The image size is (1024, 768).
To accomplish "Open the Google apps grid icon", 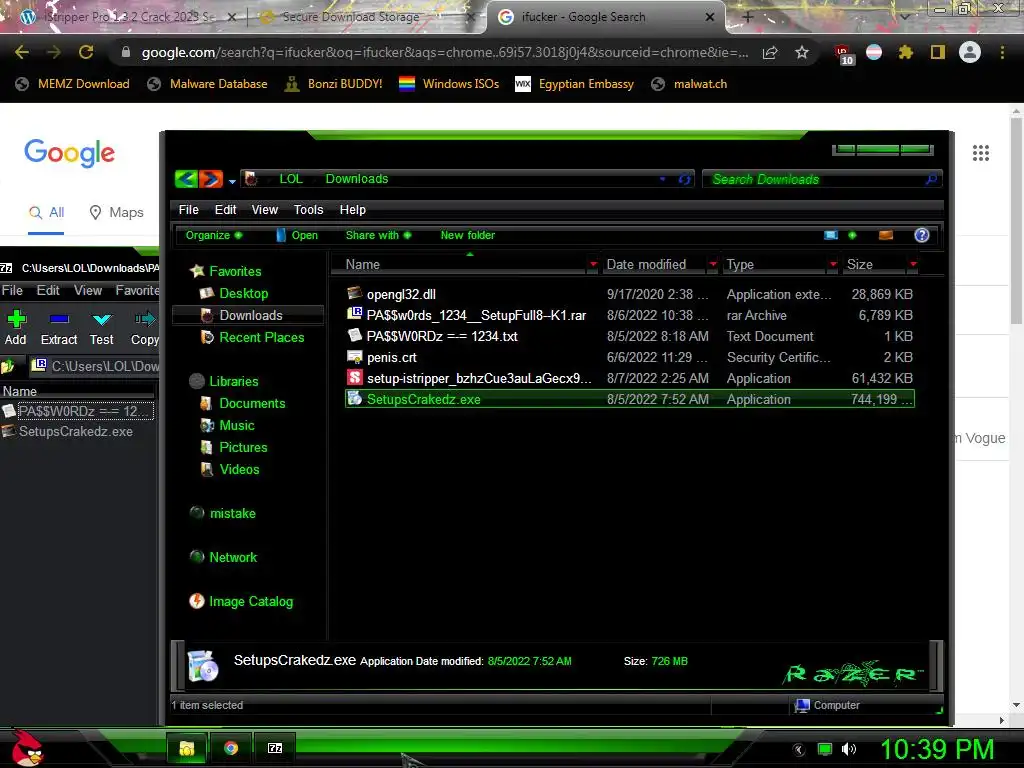I will [981, 153].
